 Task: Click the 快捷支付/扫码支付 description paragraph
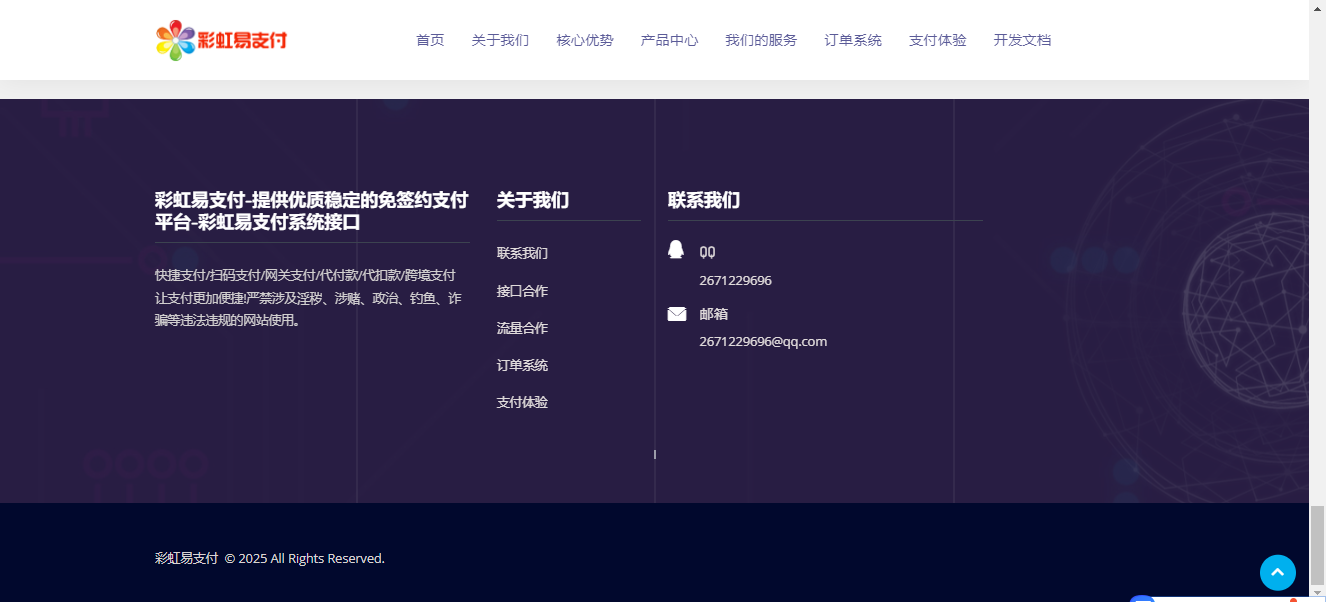309,298
